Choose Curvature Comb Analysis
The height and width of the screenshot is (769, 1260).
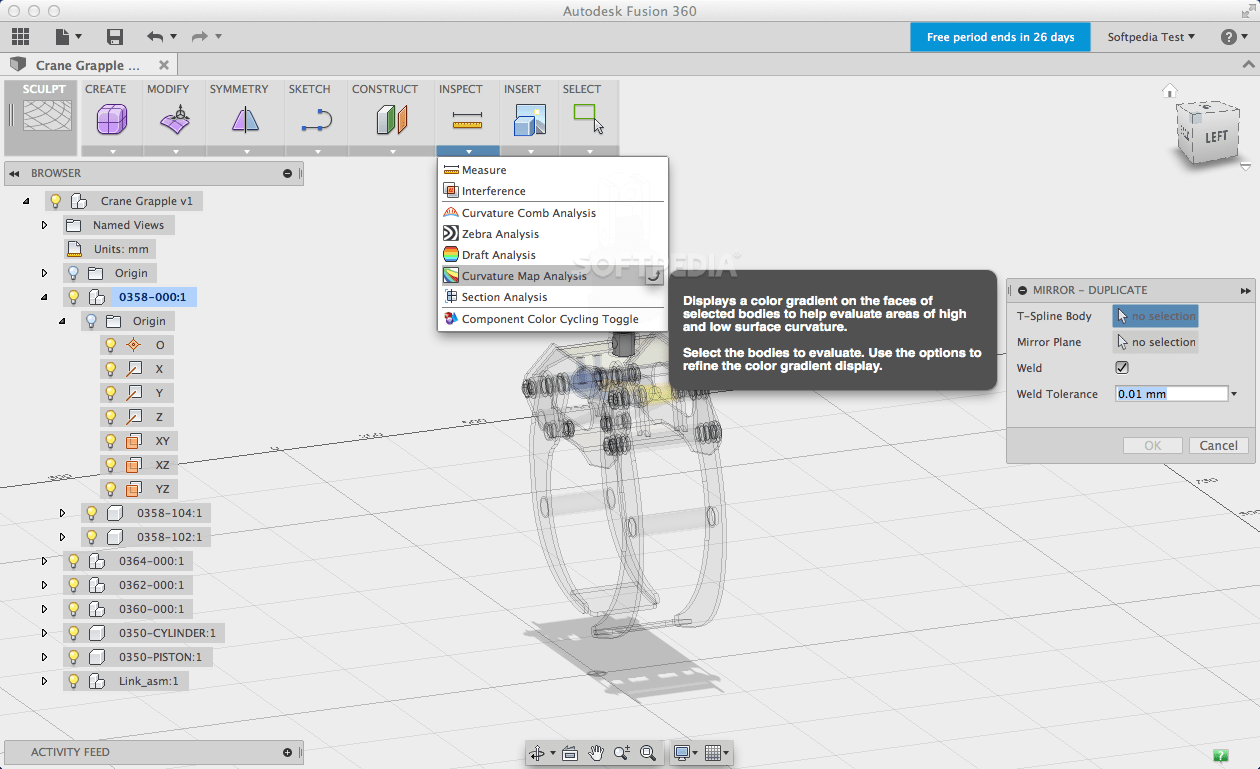point(553,213)
